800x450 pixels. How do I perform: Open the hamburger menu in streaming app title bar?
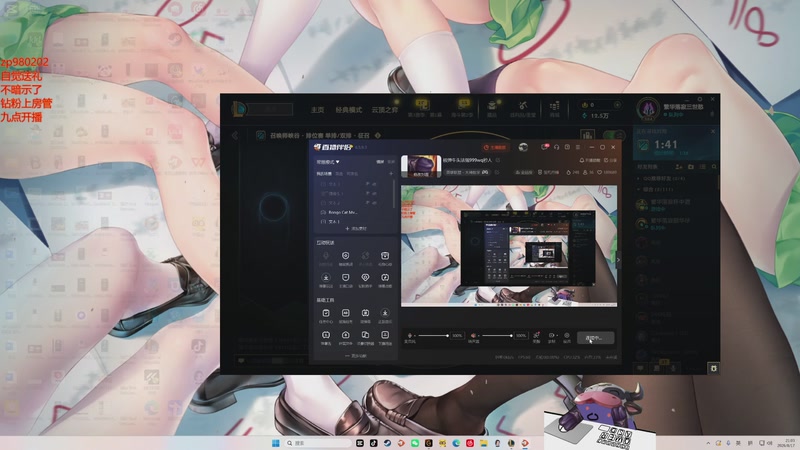click(578, 147)
